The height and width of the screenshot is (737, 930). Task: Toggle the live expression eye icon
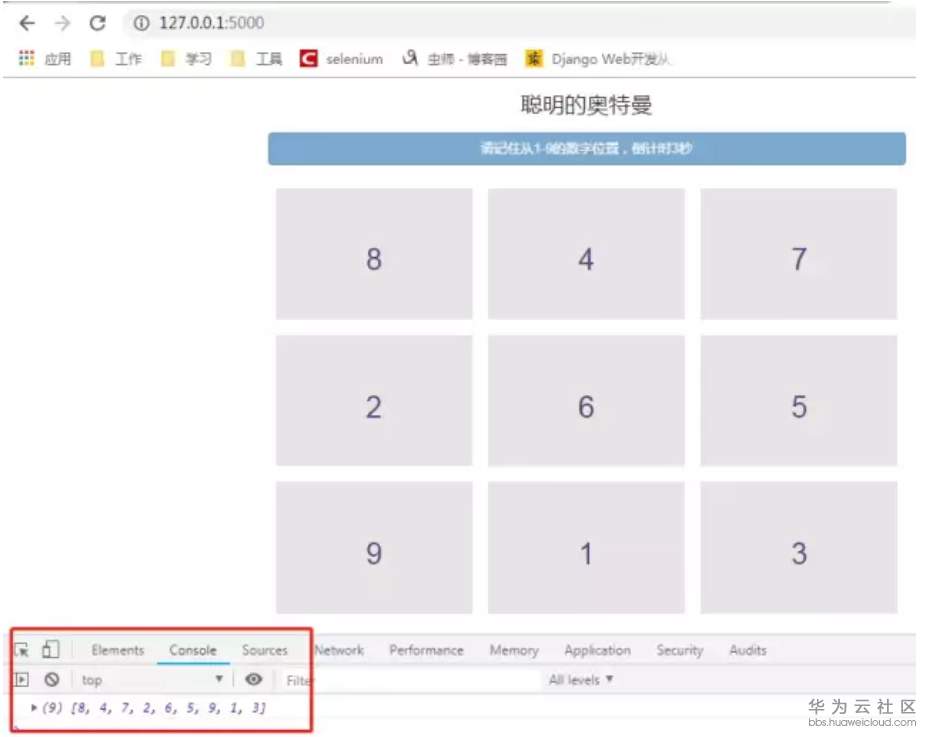253,679
